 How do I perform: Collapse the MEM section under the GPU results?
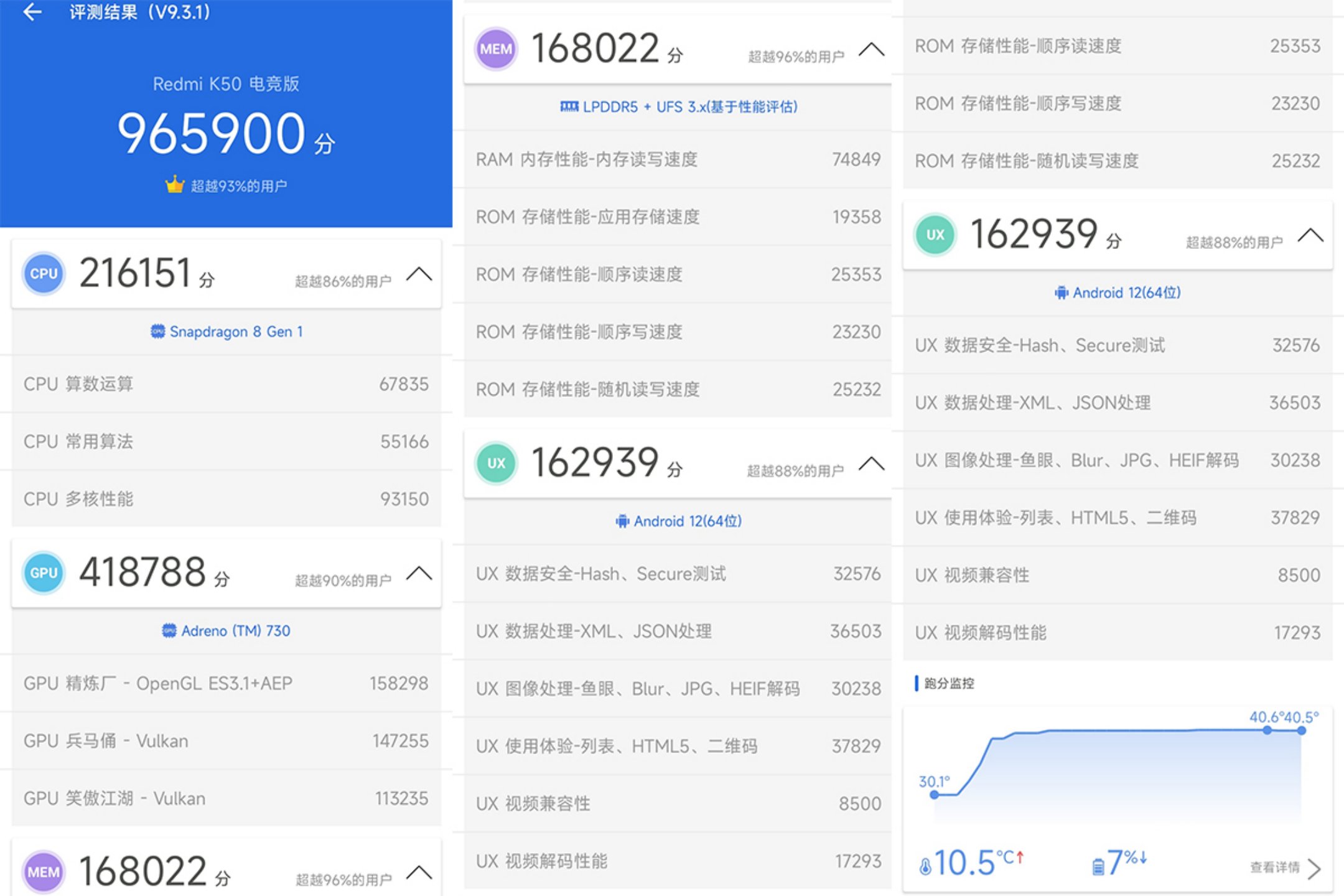[419, 872]
